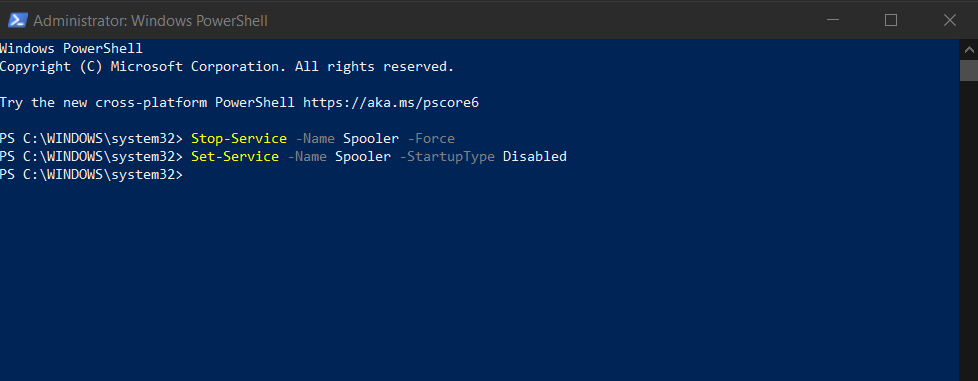978x381 pixels.
Task: Click the https://aka.ms/pscore6 URL
Action: (x=391, y=103)
